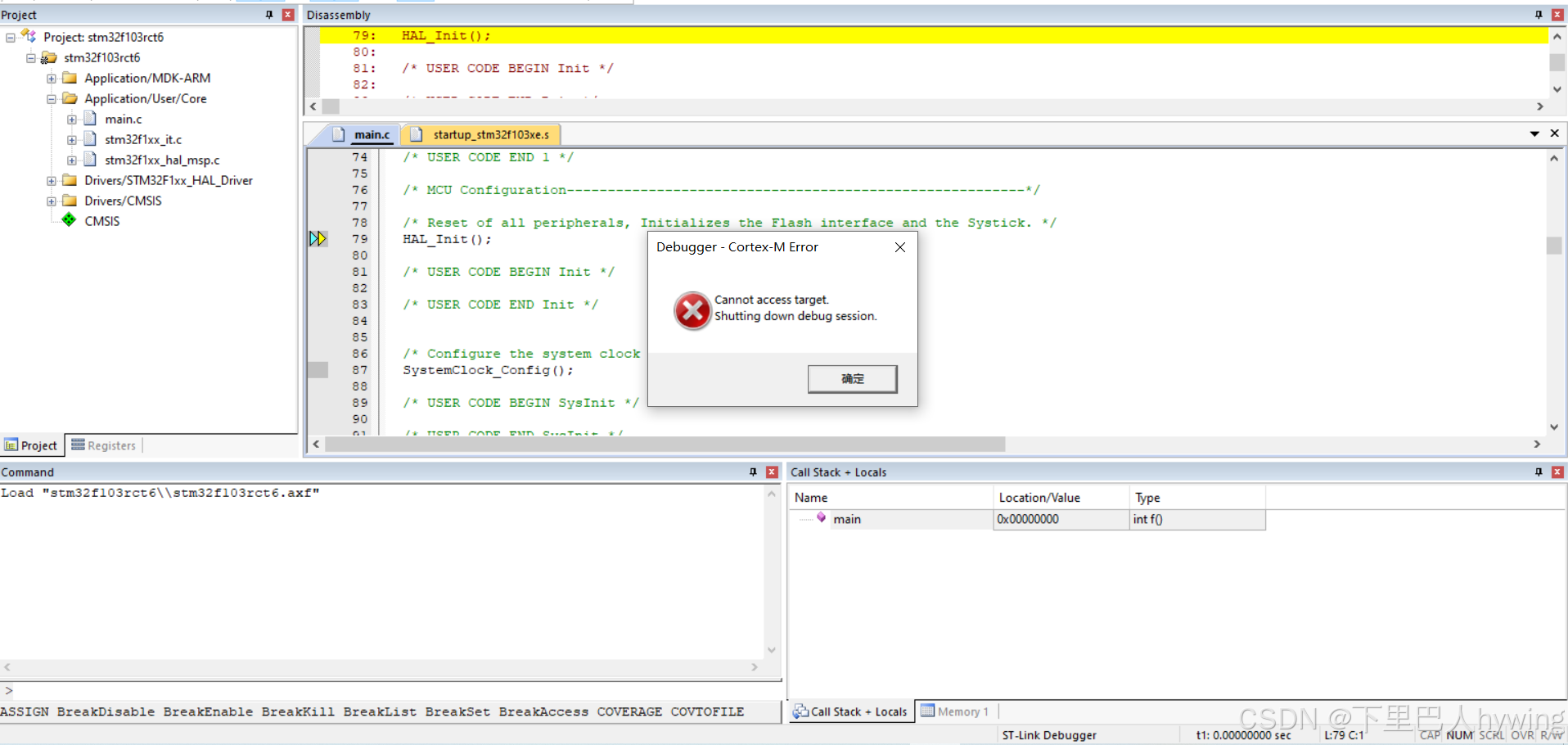Click the Memory 1 tab icon
The height and width of the screenshot is (745, 1568).
(927, 711)
